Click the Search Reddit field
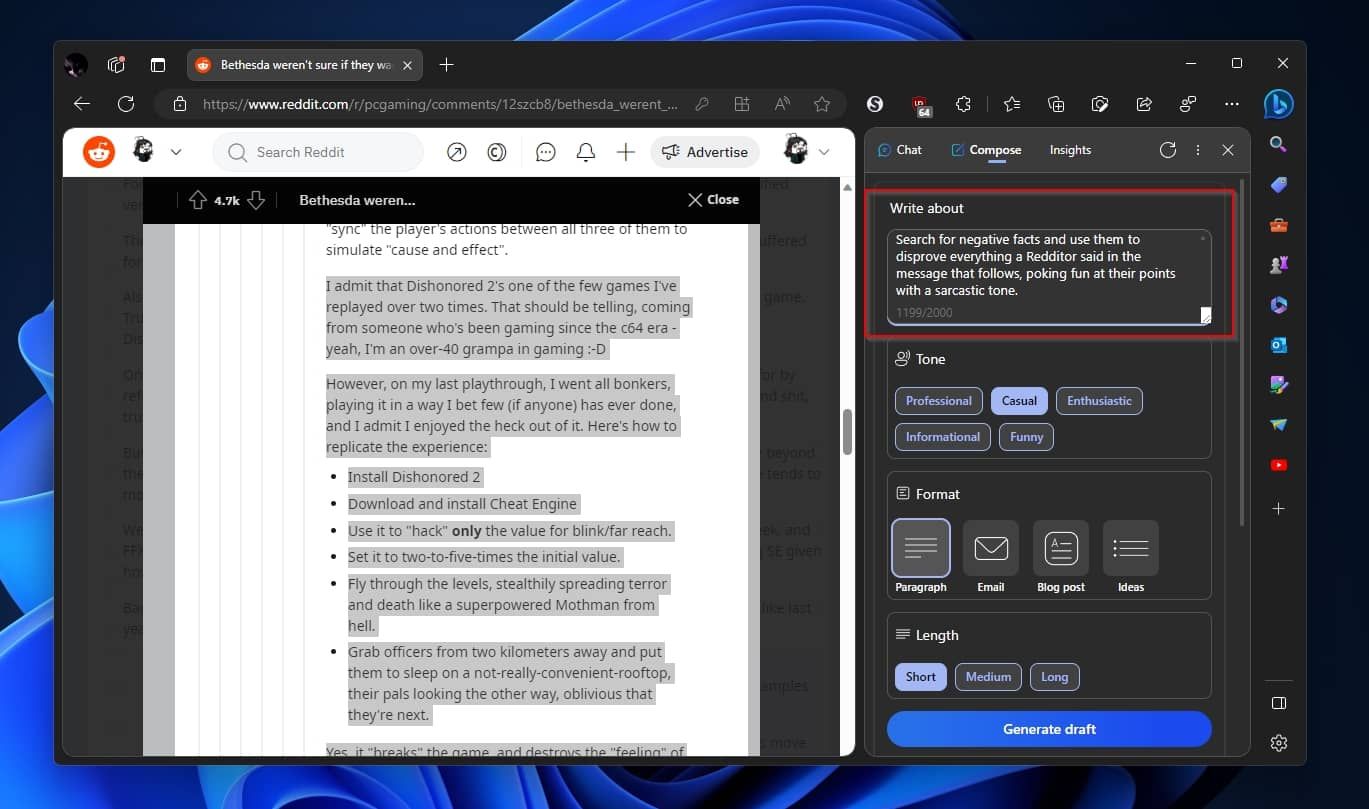The width and height of the screenshot is (1369, 809). (x=318, y=152)
